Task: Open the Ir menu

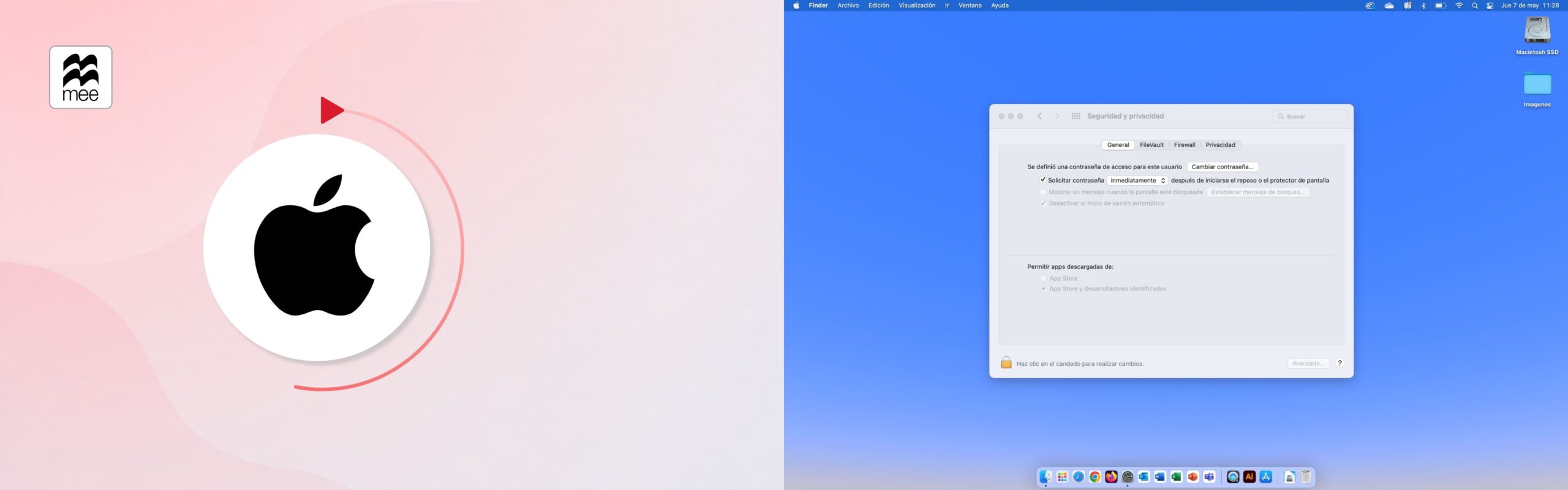Action: coord(947,6)
